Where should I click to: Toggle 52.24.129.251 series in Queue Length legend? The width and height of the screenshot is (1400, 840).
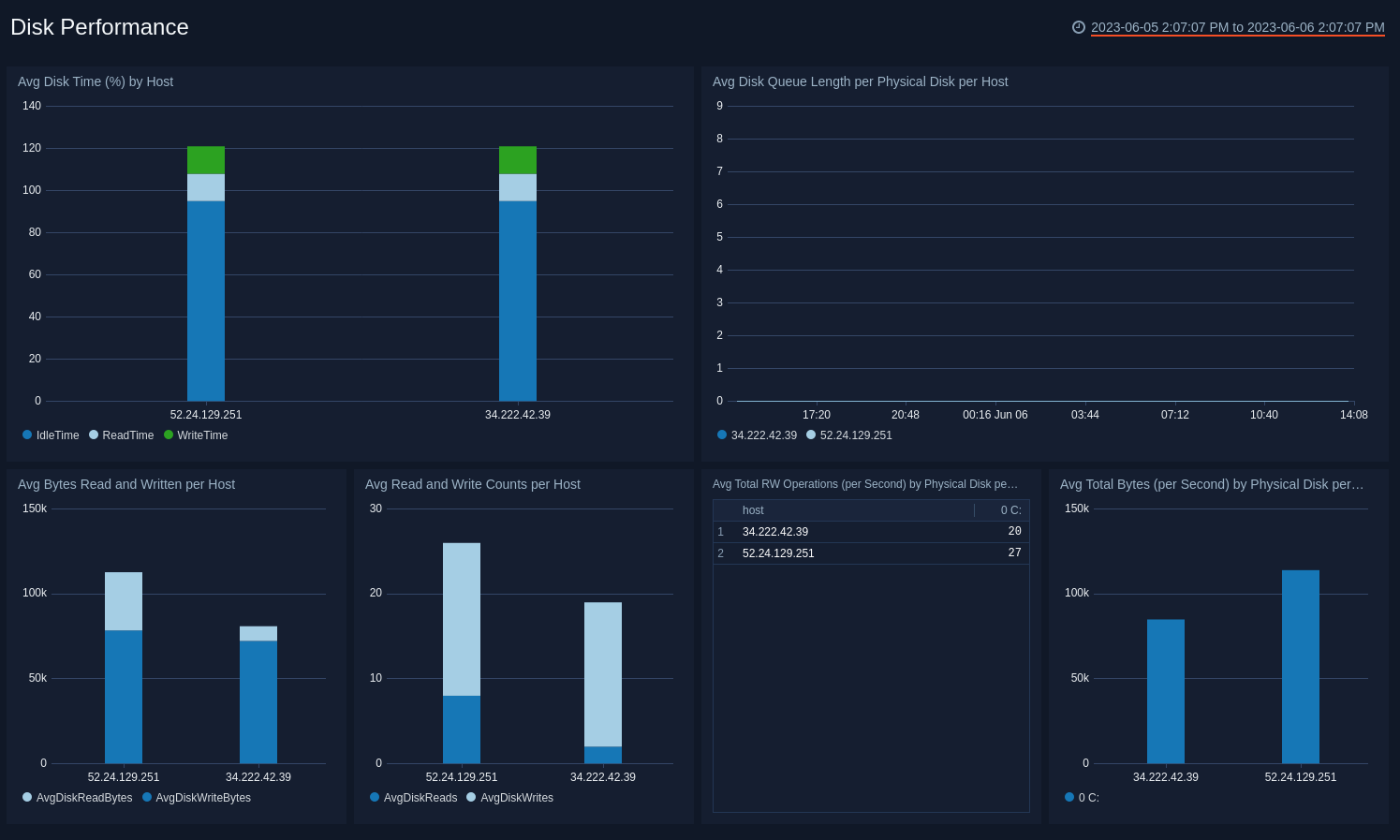tap(849, 435)
